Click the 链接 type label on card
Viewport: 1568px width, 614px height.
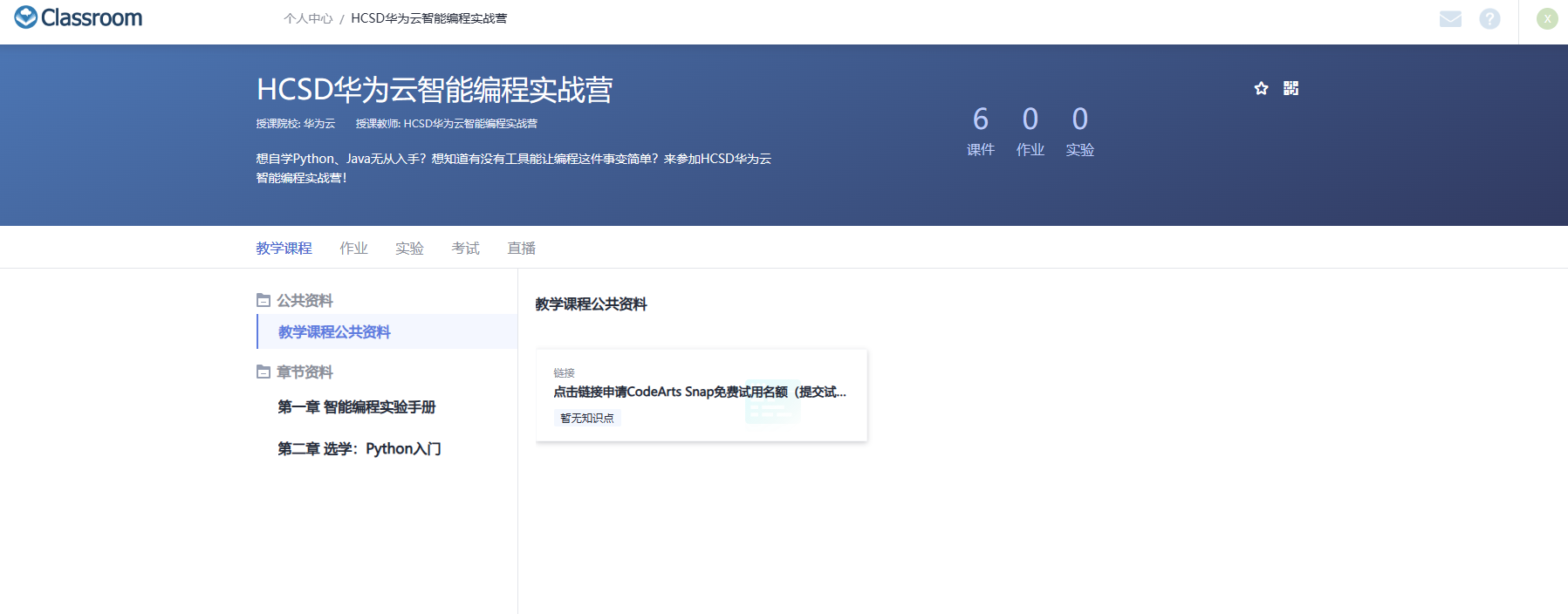[x=564, y=373]
